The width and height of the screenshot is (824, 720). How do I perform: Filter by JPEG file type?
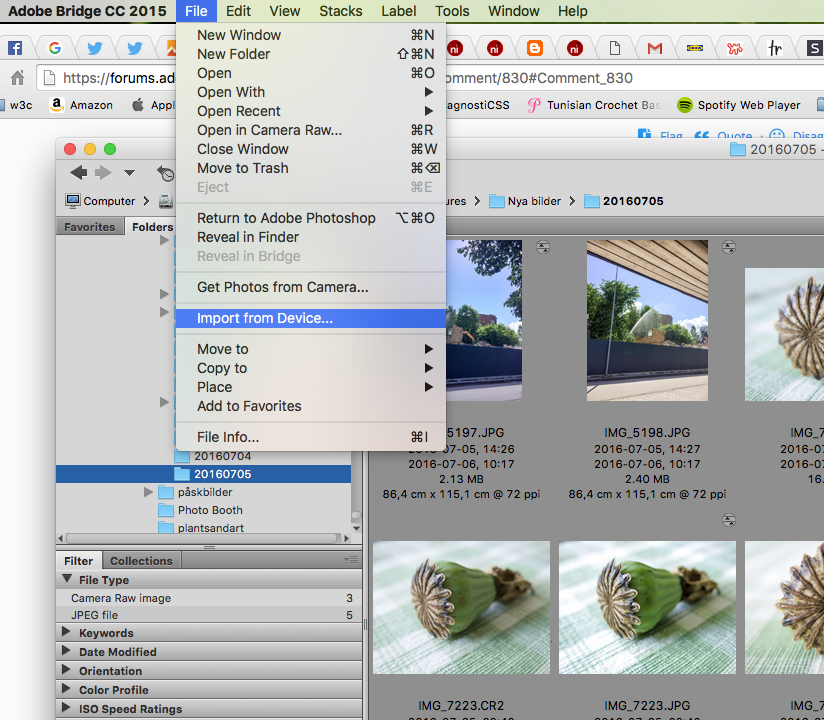[x=94, y=615]
